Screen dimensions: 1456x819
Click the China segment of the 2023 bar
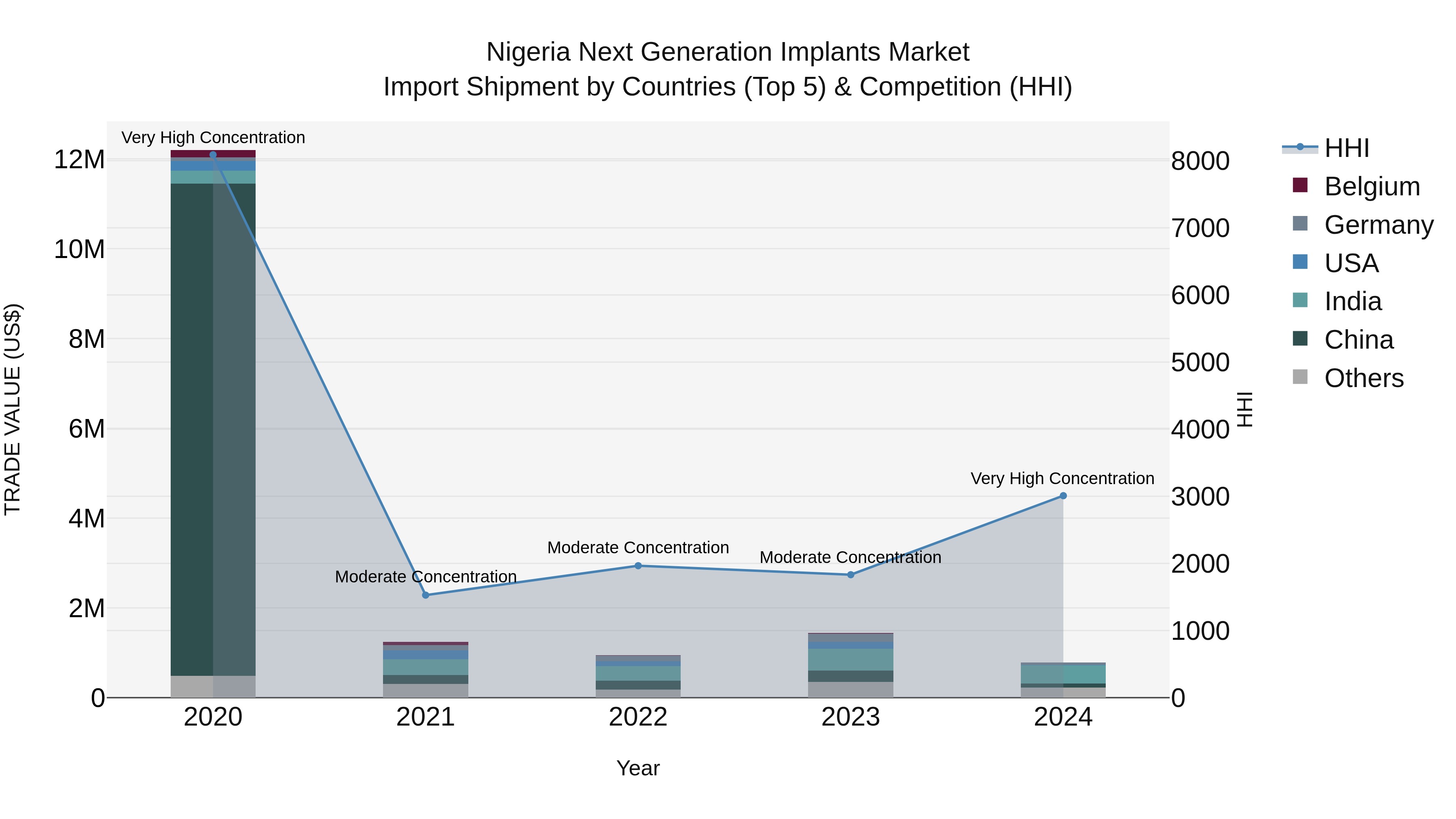[x=851, y=677]
